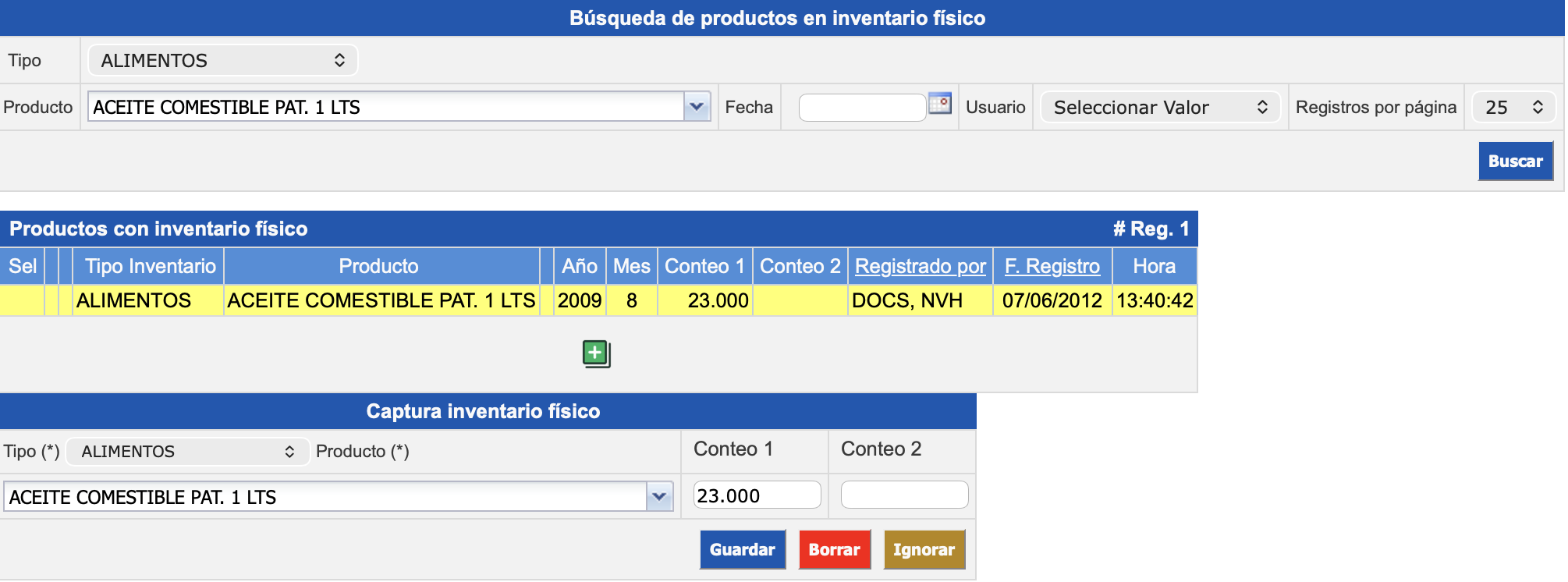
Task: Click the green add record icon
Action: pos(596,354)
